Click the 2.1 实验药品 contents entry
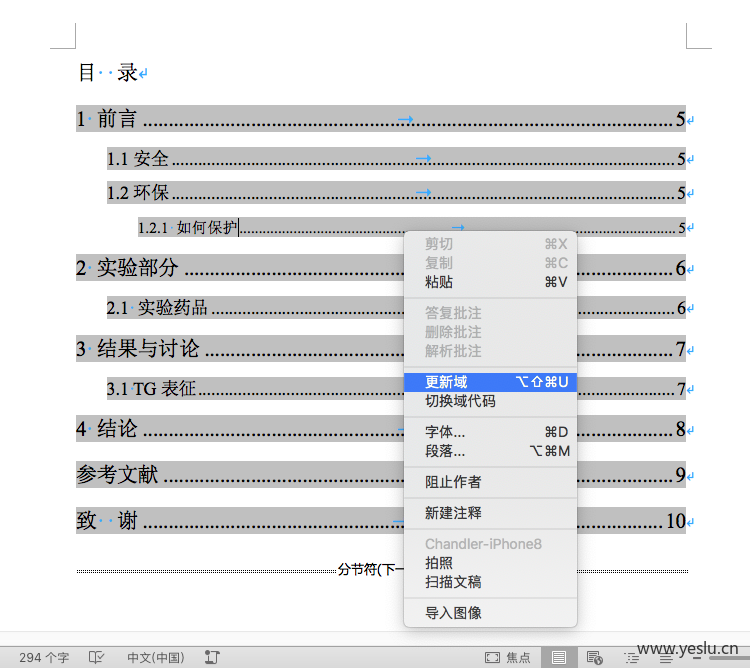 pos(396,307)
